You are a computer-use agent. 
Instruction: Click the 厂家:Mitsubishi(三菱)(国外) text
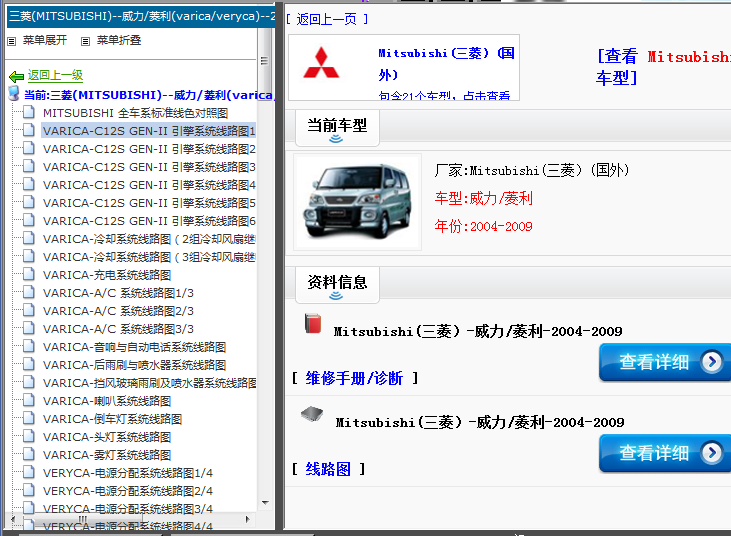click(531, 171)
